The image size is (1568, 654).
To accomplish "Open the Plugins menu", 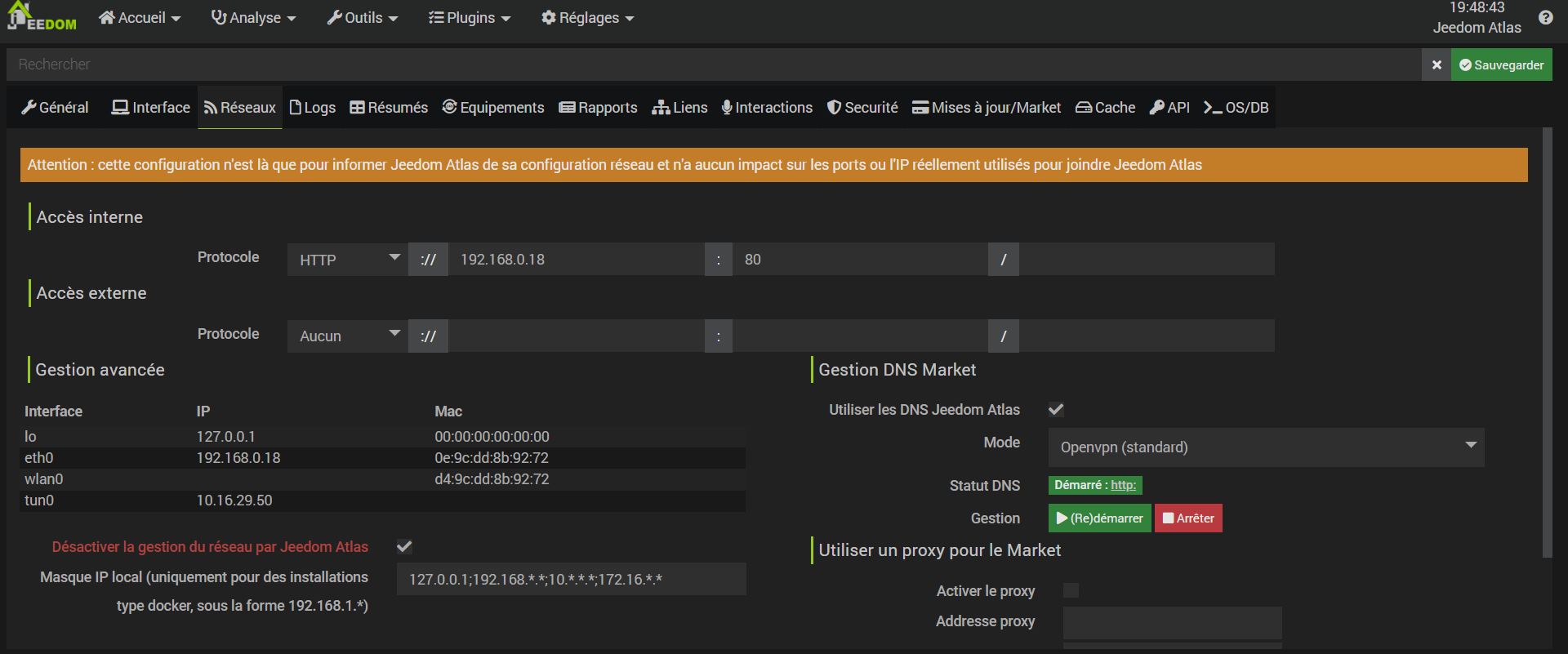I will coord(470,17).
